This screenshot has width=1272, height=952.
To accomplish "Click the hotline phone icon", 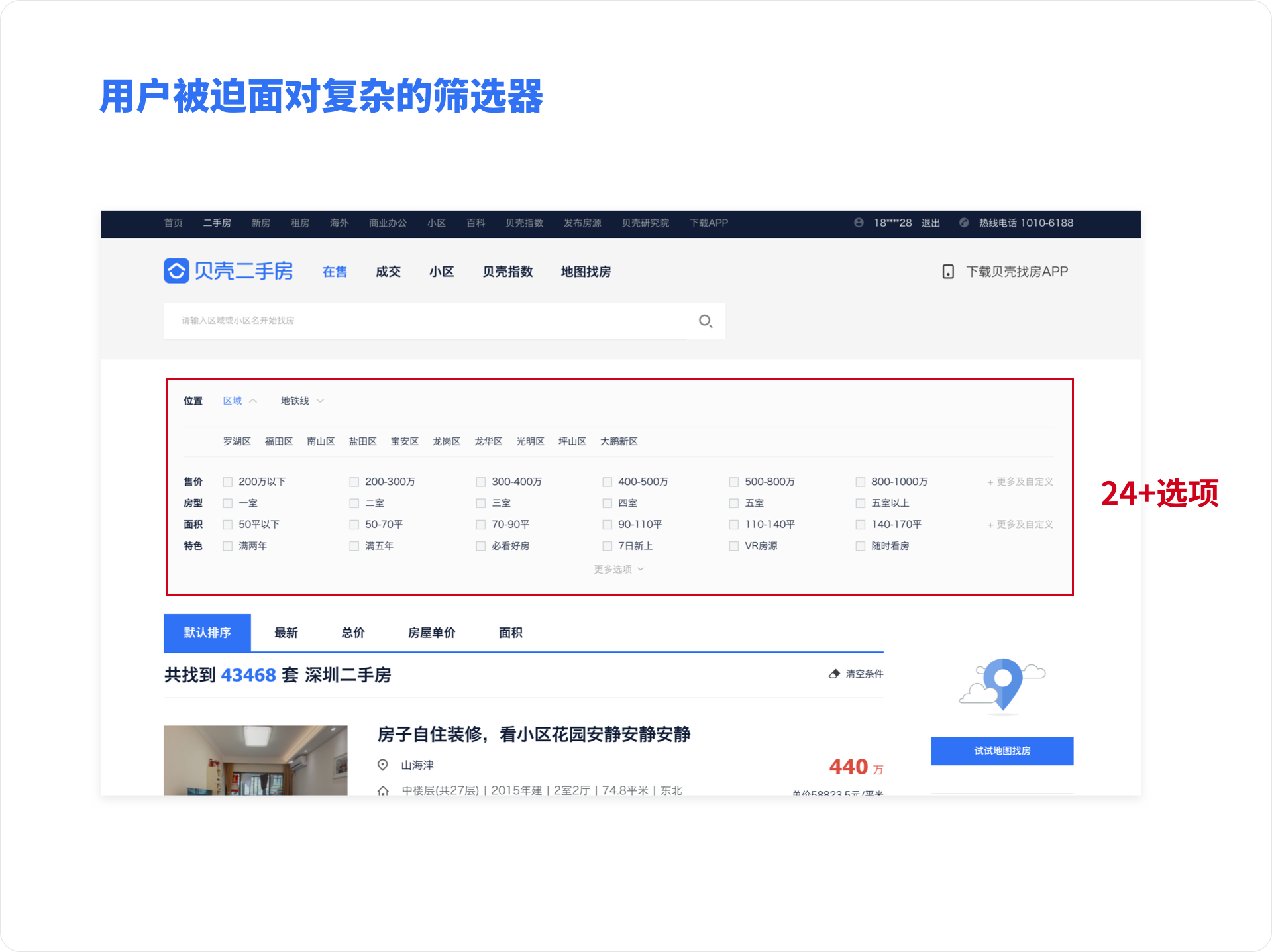I will 964,223.
